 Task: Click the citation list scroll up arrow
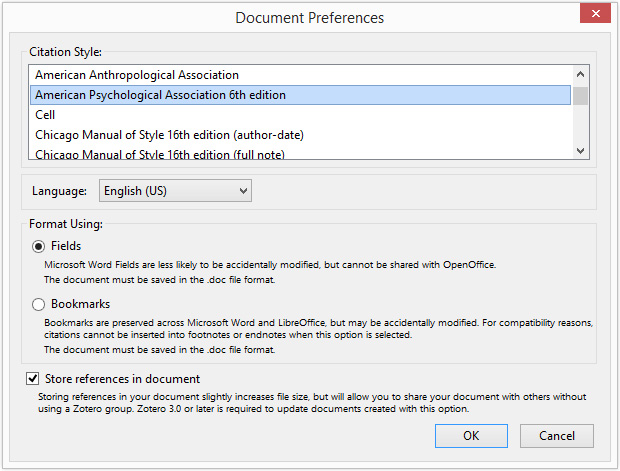point(580,74)
